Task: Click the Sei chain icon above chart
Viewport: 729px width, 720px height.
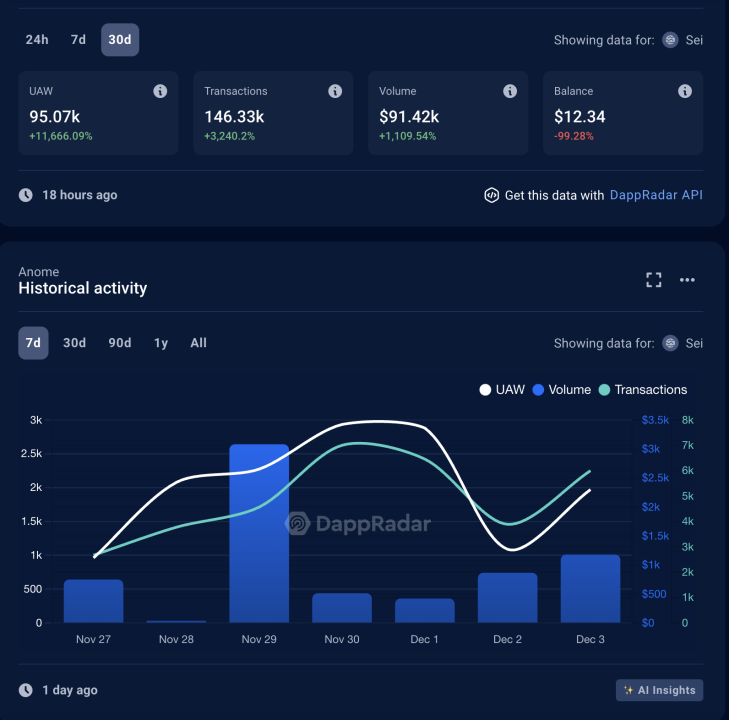Action: (x=670, y=343)
